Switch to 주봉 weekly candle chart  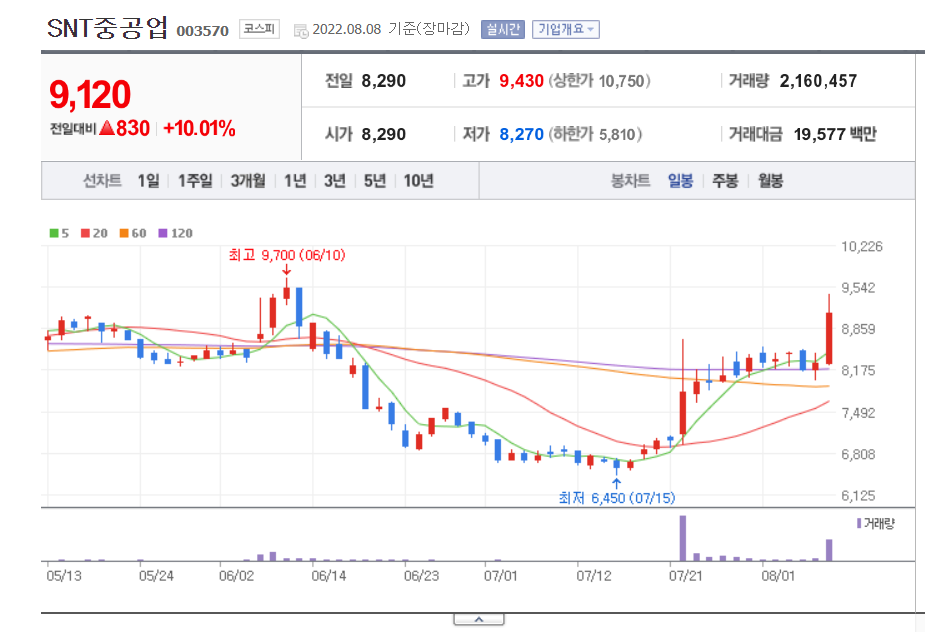point(725,181)
